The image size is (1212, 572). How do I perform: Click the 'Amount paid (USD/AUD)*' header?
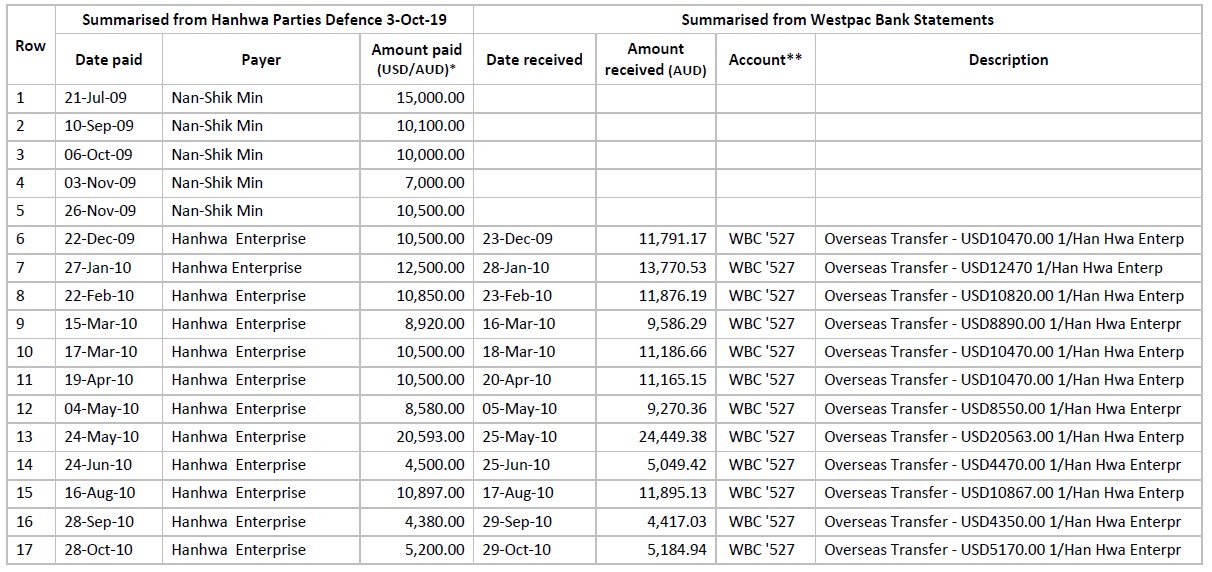tap(417, 60)
